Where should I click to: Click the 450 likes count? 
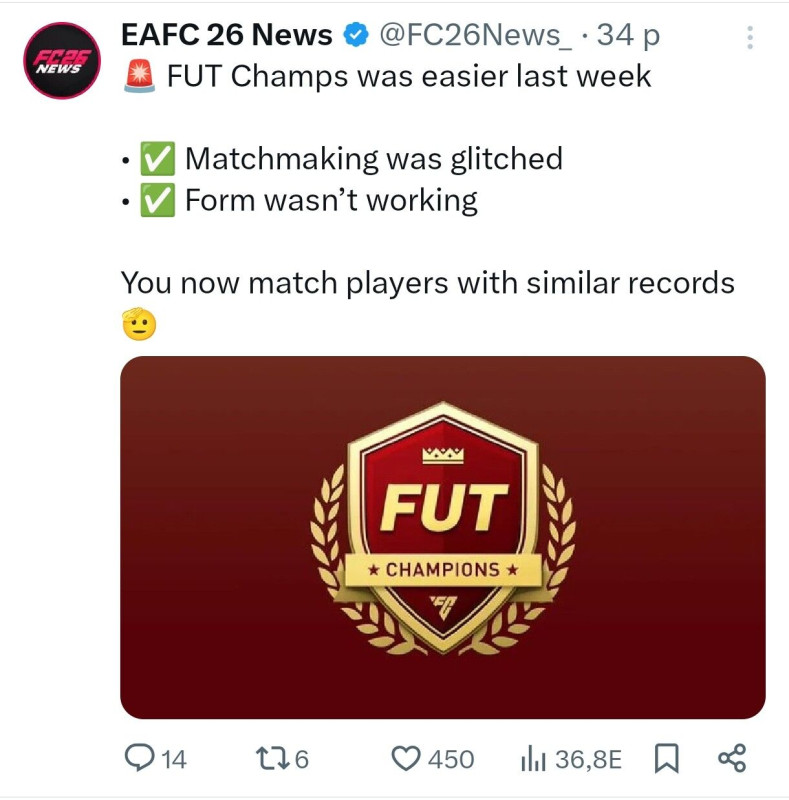click(451, 760)
